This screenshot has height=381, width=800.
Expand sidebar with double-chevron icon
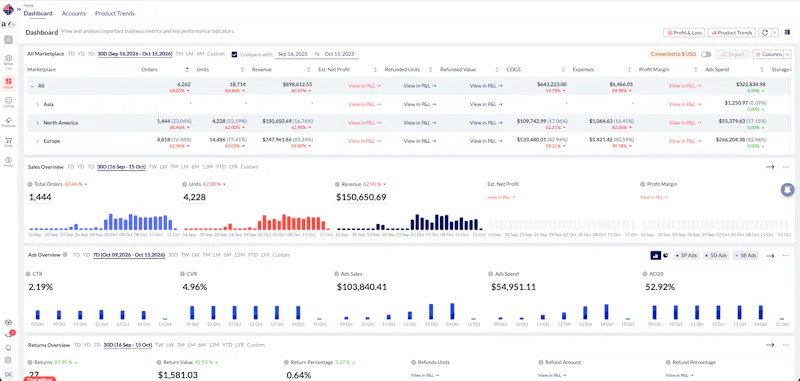pyautogui.click(x=19, y=9)
